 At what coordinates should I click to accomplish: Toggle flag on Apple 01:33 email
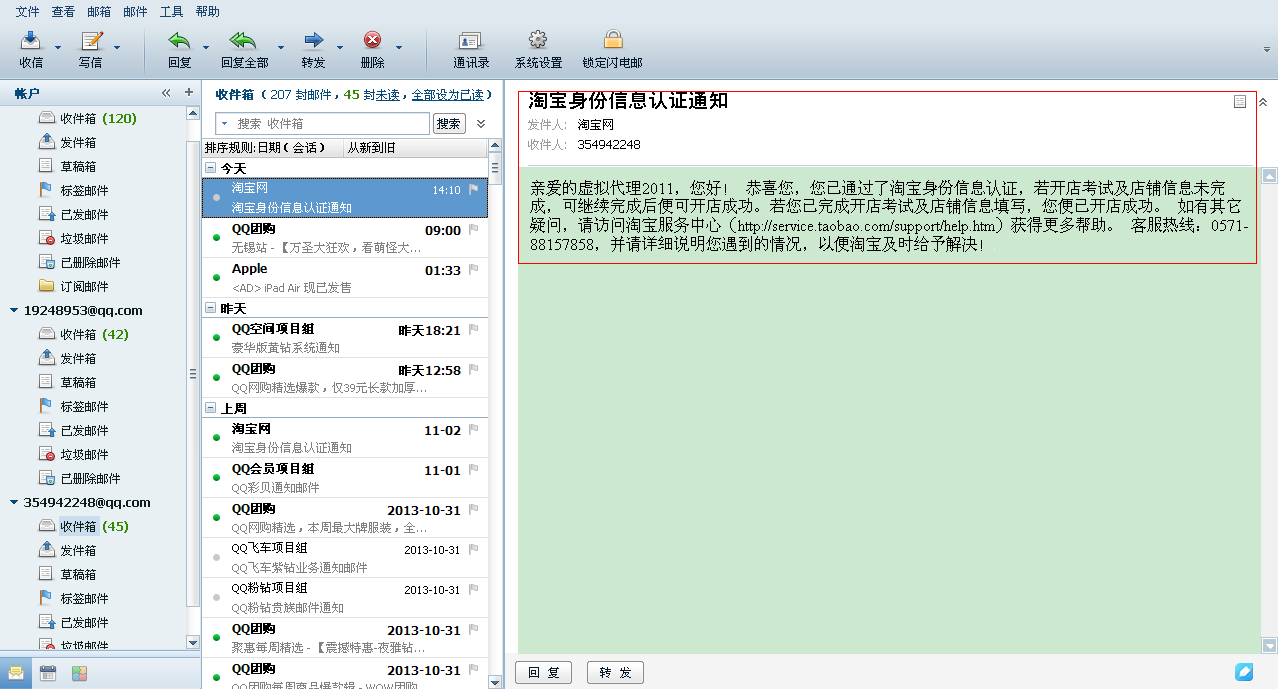point(474,270)
